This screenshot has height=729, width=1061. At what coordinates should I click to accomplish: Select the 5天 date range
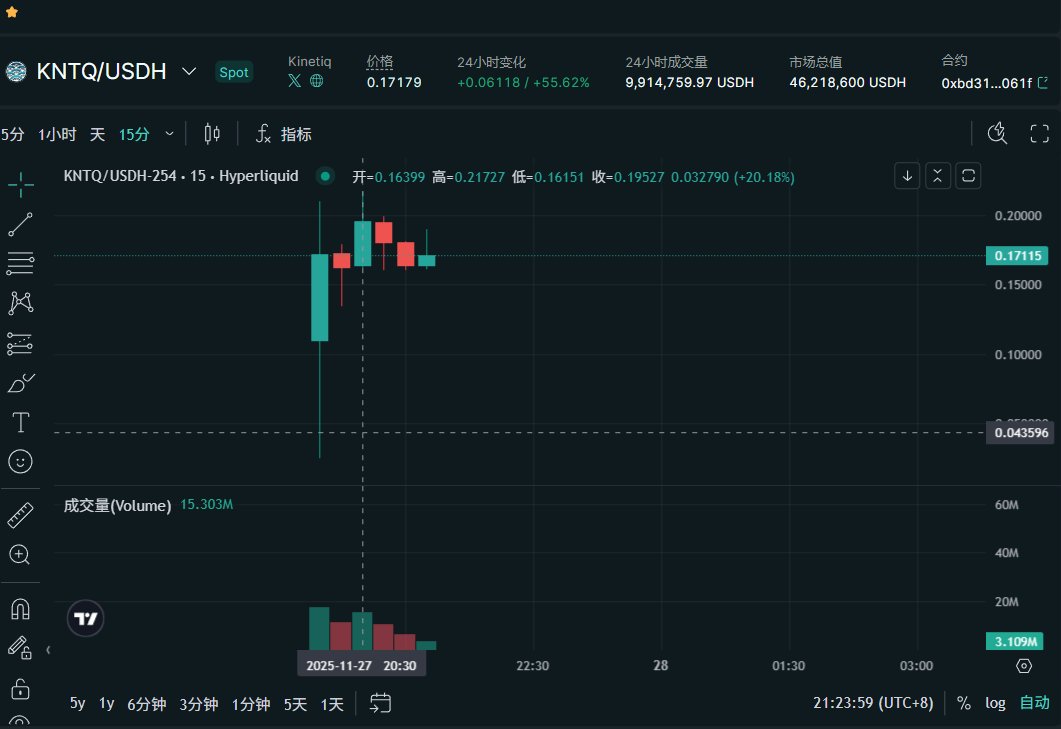(x=295, y=704)
